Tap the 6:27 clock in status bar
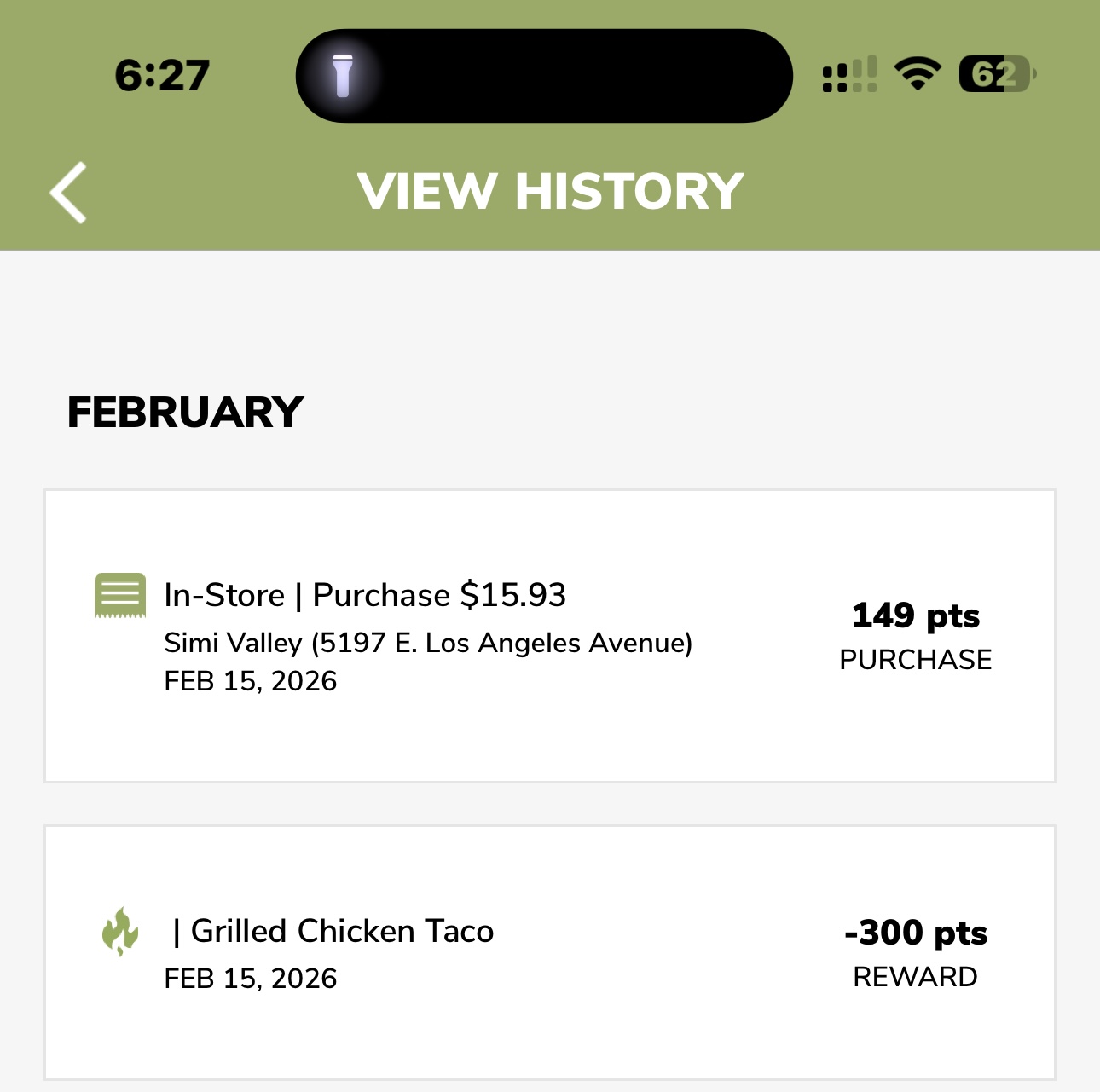 [x=162, y=76]
